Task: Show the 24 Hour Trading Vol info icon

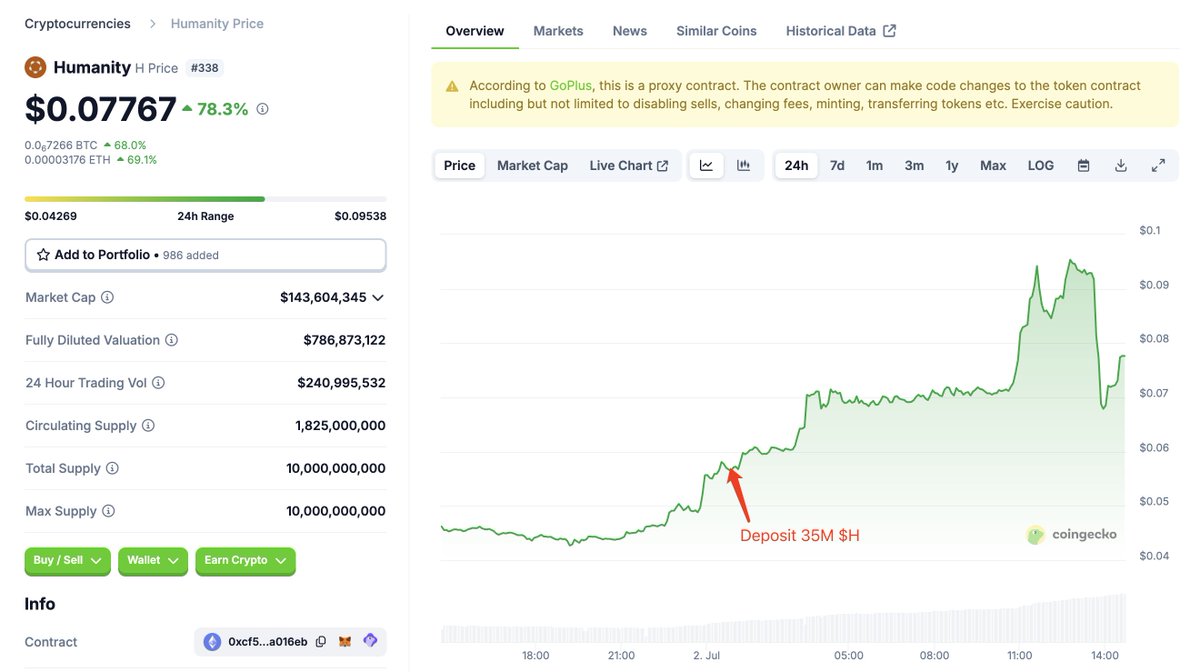Action: 159,383
